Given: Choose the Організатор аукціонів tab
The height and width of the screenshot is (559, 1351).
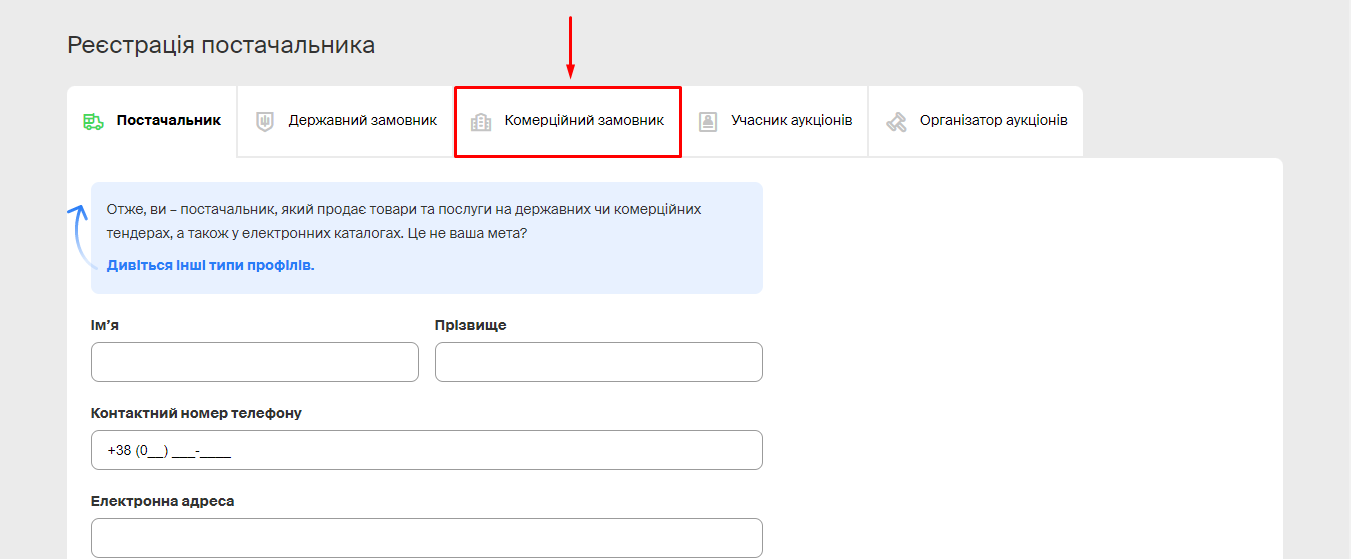Looking at the screenshot, I should pos(993,121).
